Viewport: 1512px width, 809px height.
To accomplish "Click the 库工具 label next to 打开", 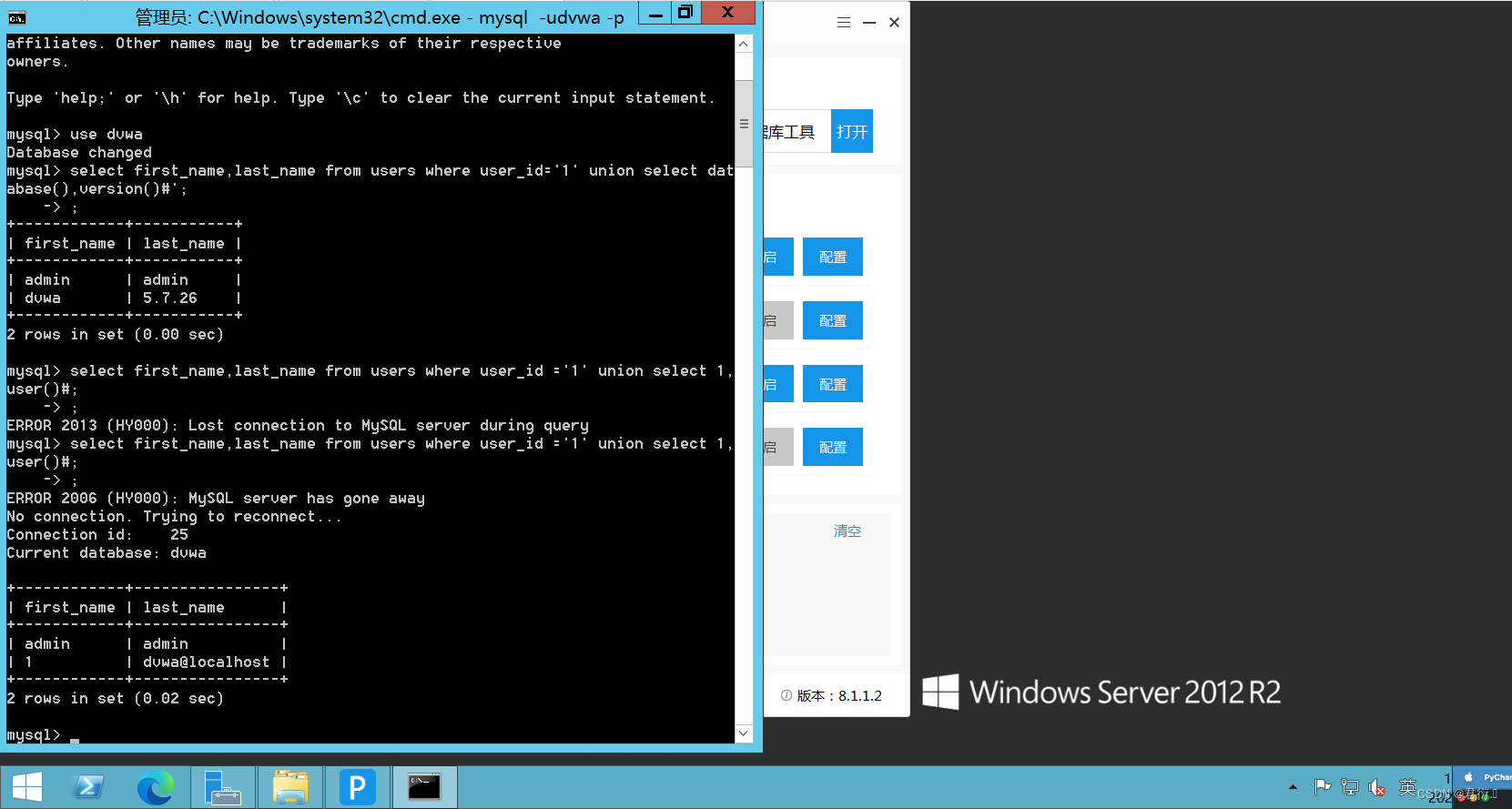I will tap(789, 132).
